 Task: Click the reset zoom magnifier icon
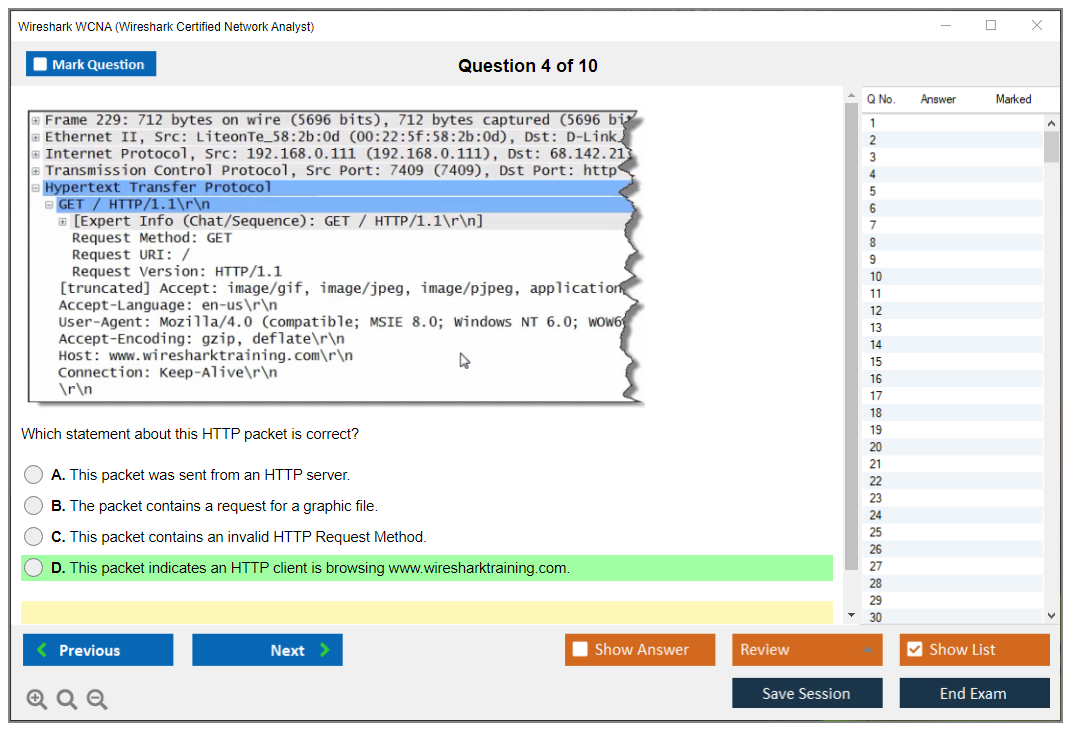pyautogui.click(x=67, y=700)
